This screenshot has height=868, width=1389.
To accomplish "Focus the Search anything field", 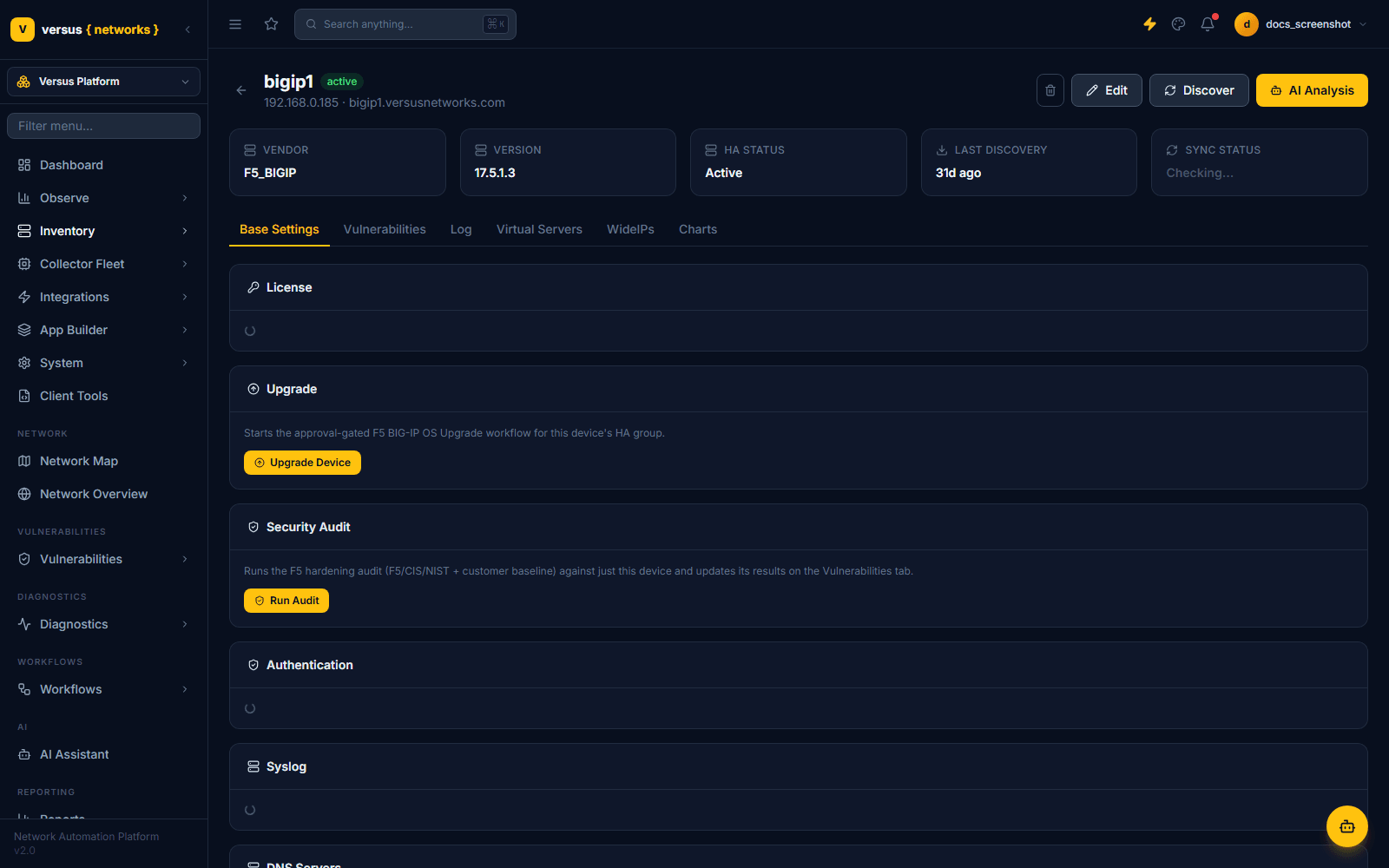I will click(405, 24).
